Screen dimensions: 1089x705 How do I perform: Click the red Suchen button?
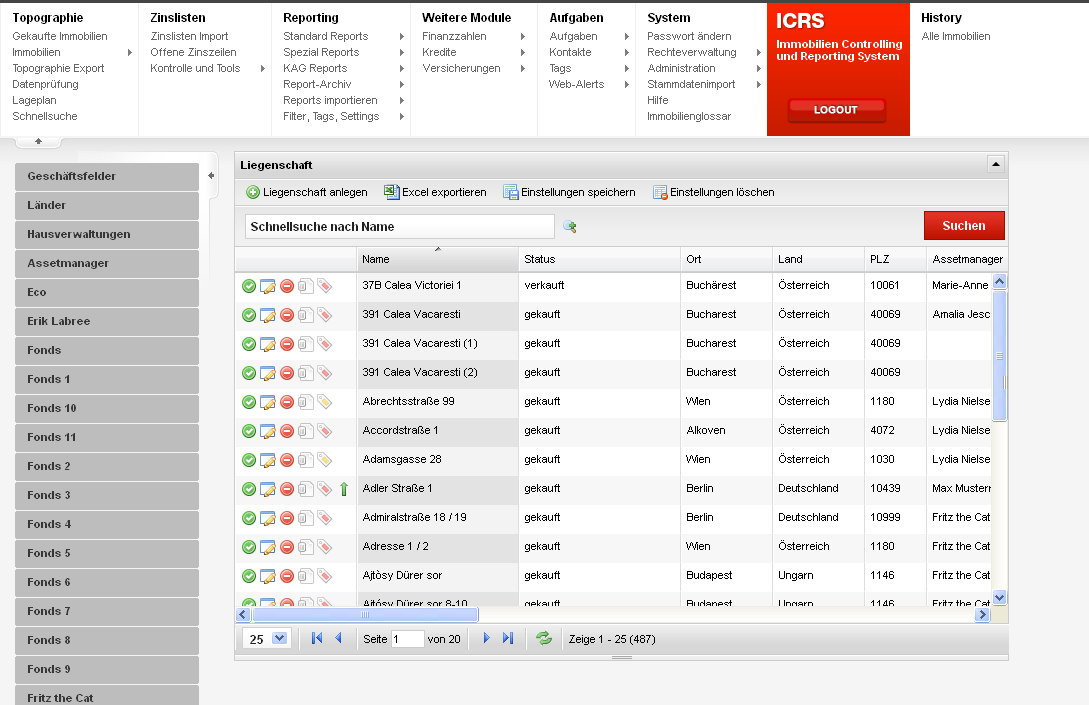[964, 226]
